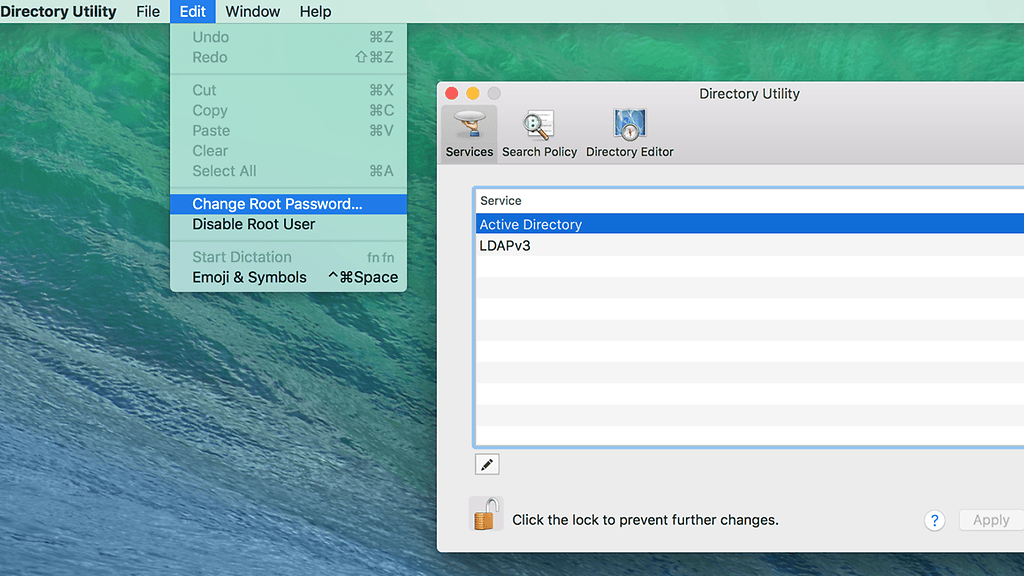Collapse the open Edit menu
This screenshot has height=576, width=1024.
tap(193, 12)
